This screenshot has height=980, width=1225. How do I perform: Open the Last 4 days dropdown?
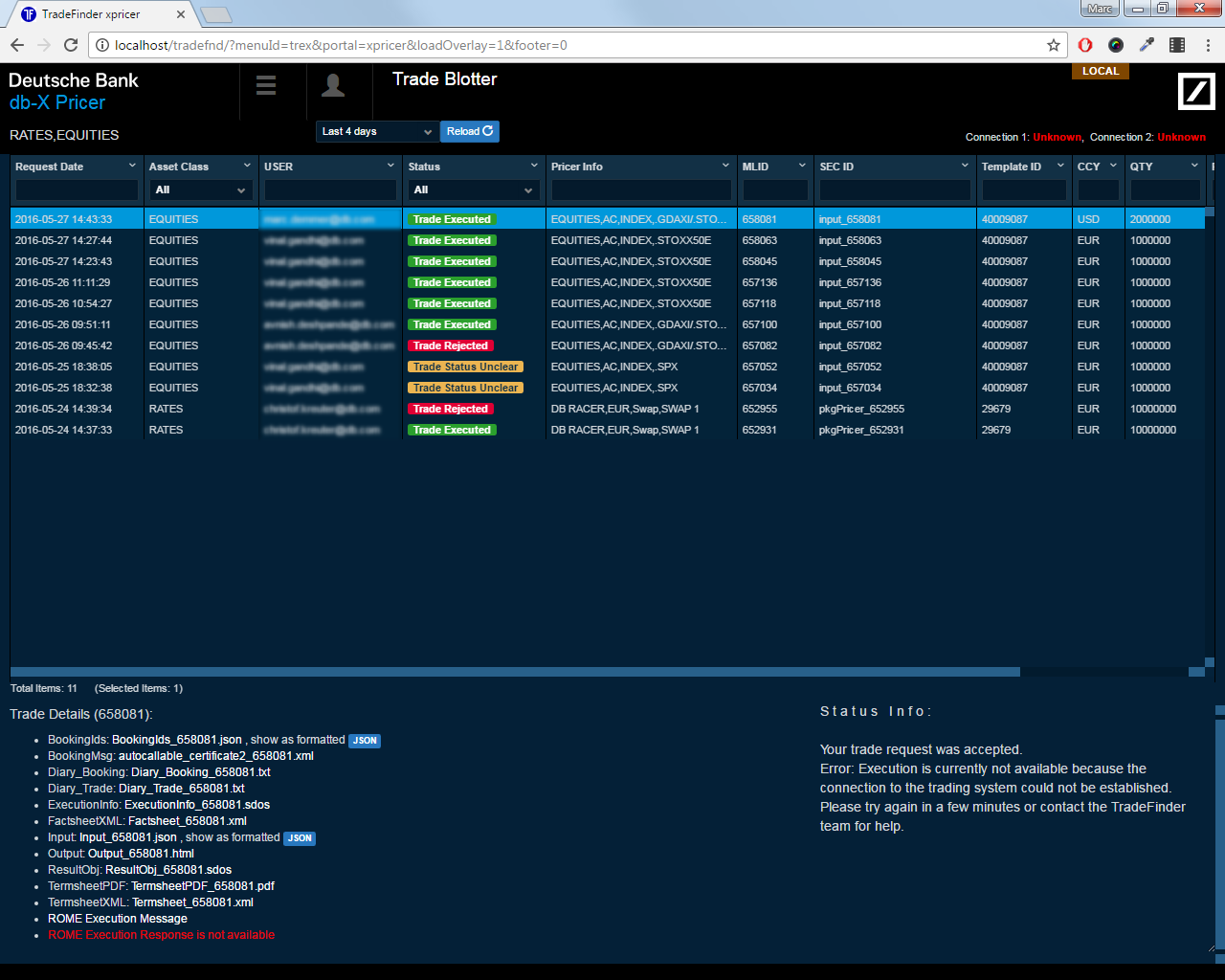pyautogui.click(x=377, y=131)
